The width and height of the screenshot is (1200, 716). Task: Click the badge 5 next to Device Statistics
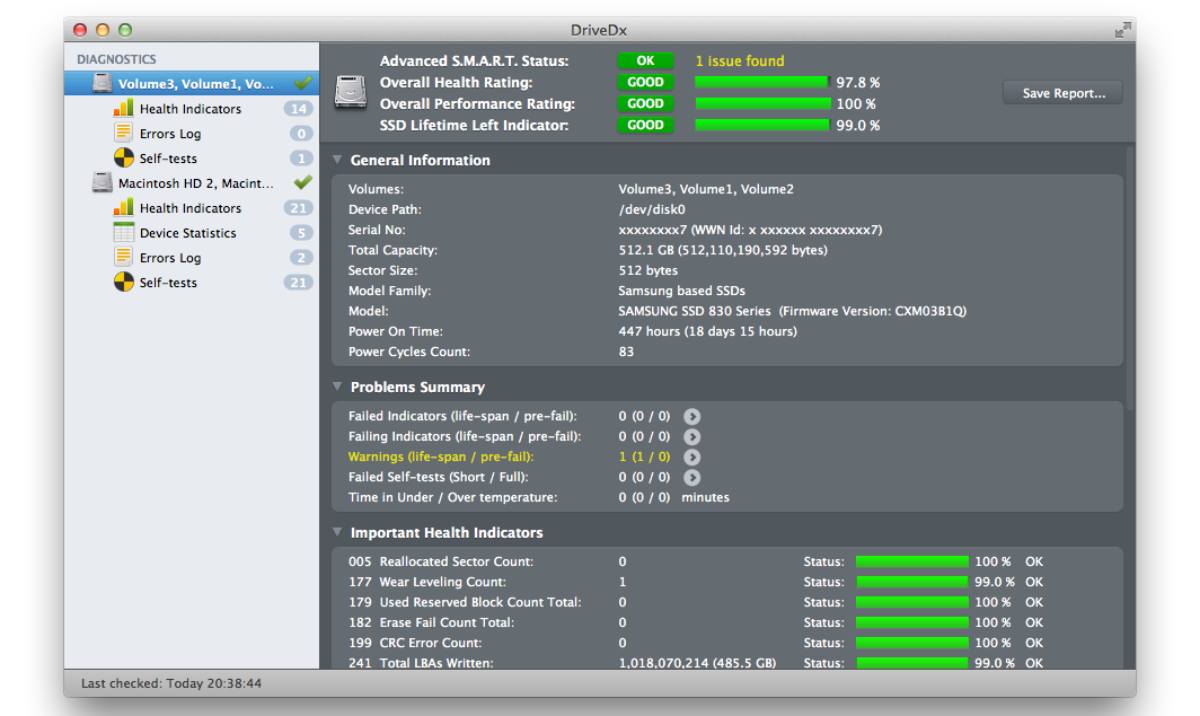[x=301, y=233]
